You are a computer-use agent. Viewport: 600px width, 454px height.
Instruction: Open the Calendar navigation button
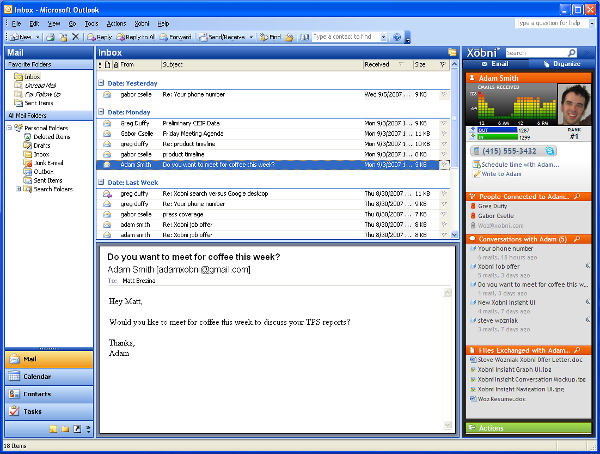pos(49,377)
